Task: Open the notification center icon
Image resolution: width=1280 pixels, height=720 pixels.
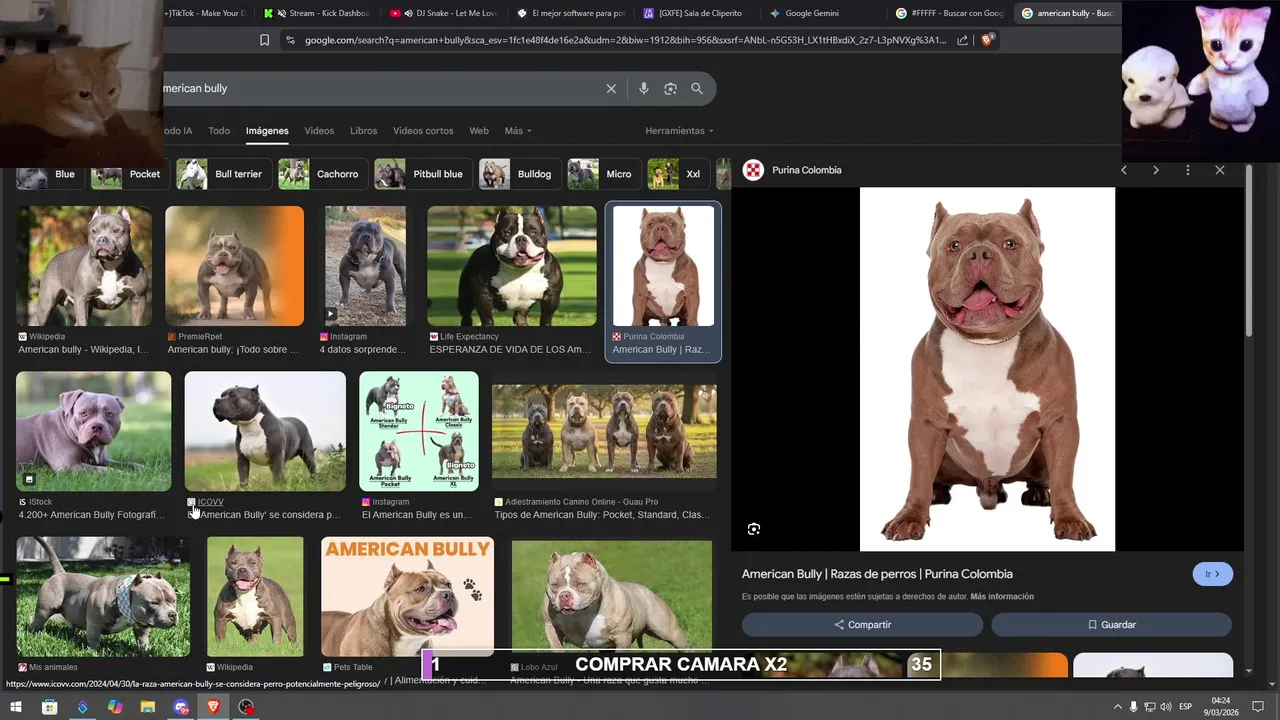Action: tap(1259, 707)
